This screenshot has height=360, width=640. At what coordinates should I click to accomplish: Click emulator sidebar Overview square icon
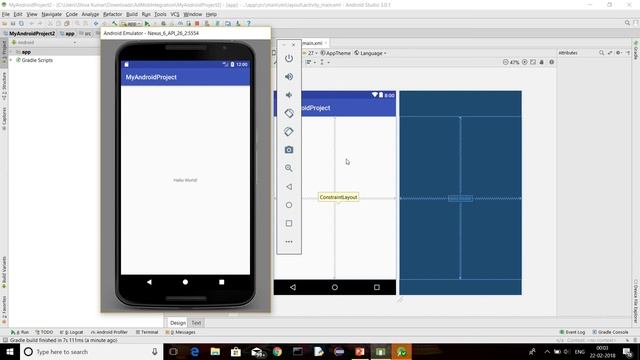pyautogui.click(x=289, y=223)
